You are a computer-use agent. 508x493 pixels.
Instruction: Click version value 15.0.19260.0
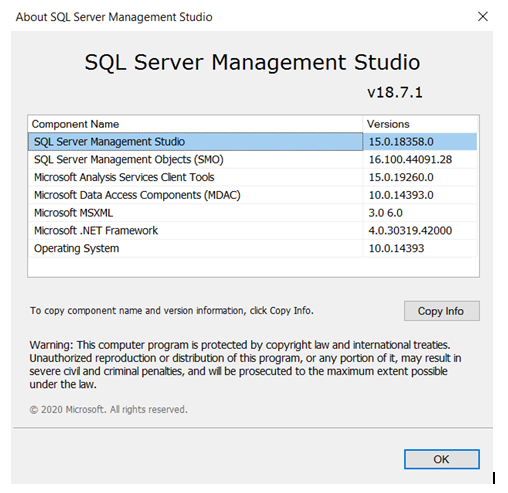401,177
